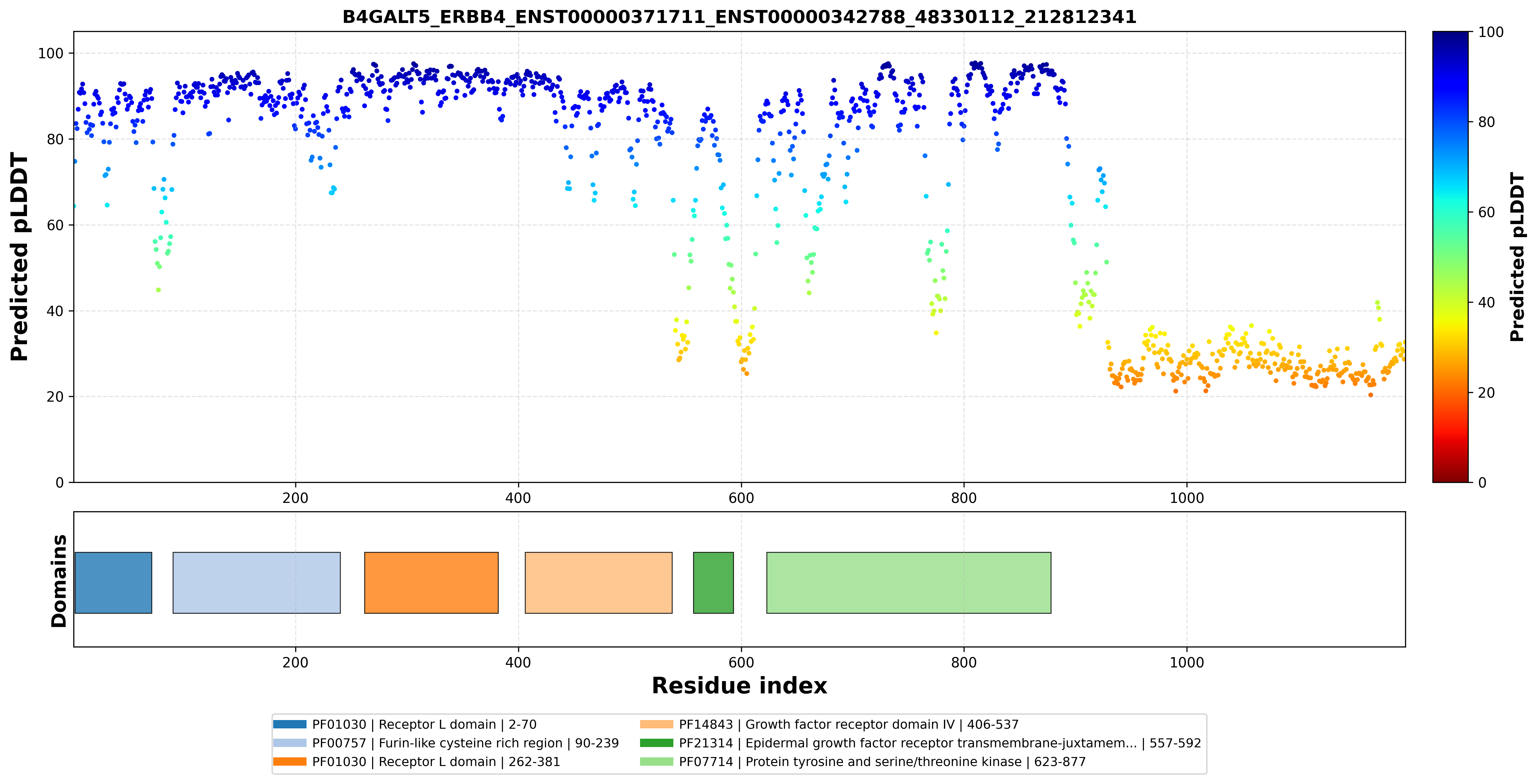Screen dimensions: 1537x784
Task: Click the vertical pLDDT colorbar gradient
Action: (1450, 257)
